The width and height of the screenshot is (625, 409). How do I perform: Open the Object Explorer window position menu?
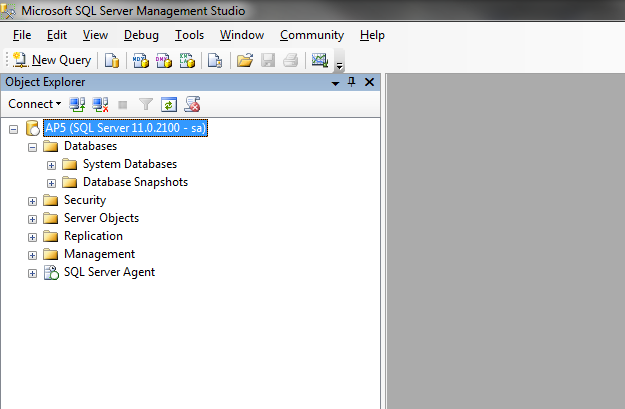pyautogui.click(x=335, y=82)
